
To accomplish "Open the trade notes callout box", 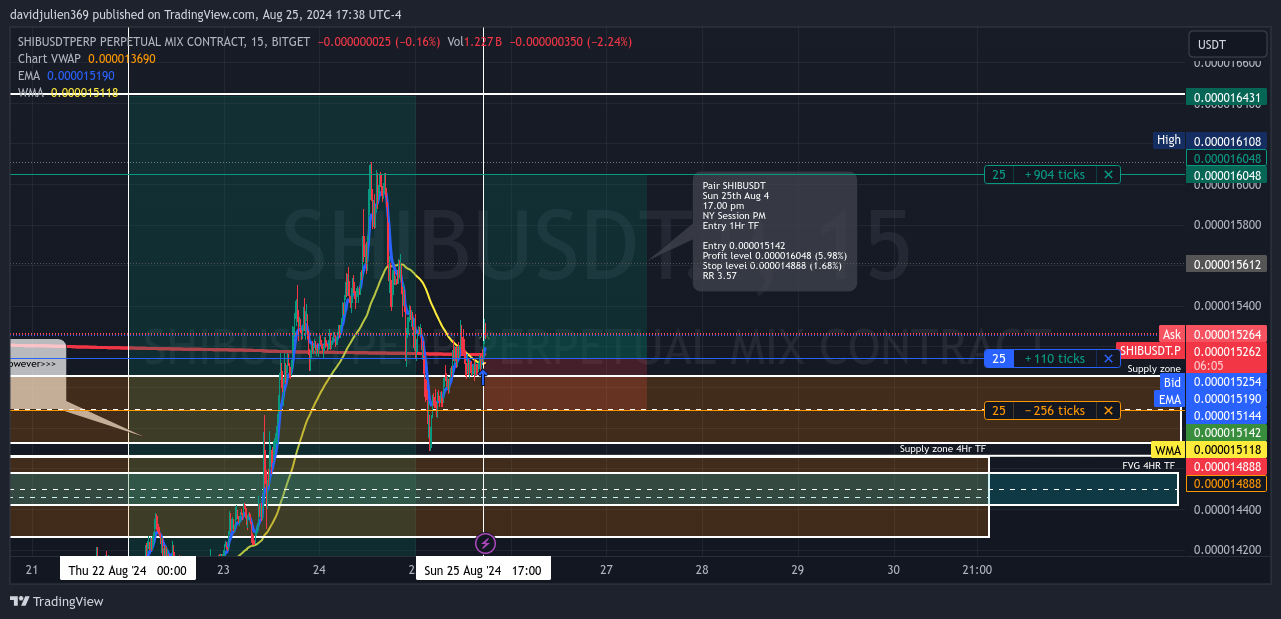I will [774, 232].
